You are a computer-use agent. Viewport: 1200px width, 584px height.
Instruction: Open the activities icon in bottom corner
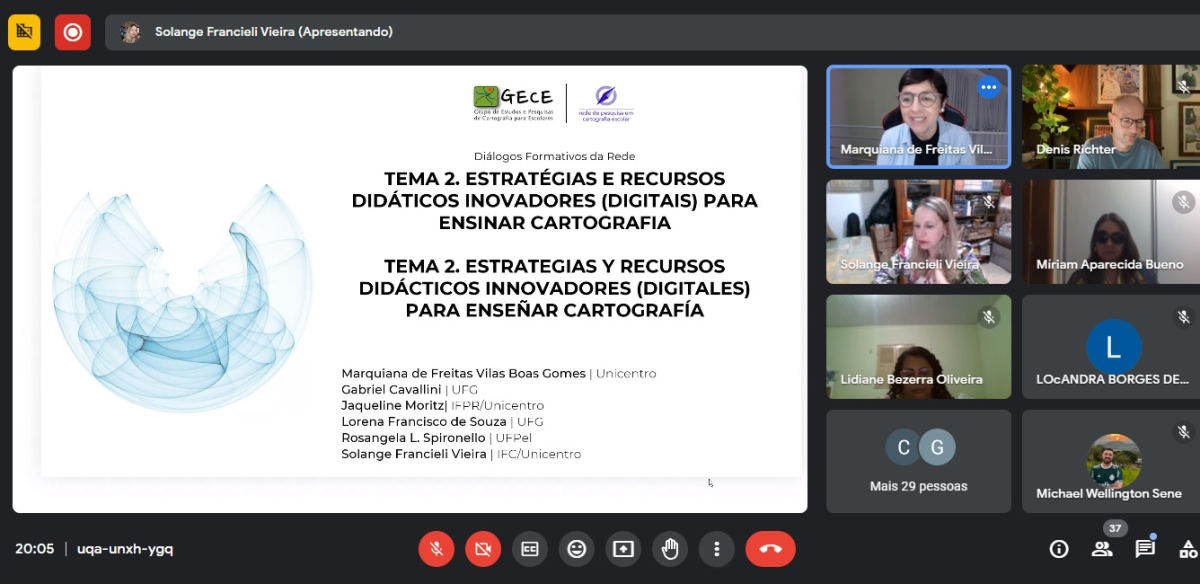pos(1187,549)
